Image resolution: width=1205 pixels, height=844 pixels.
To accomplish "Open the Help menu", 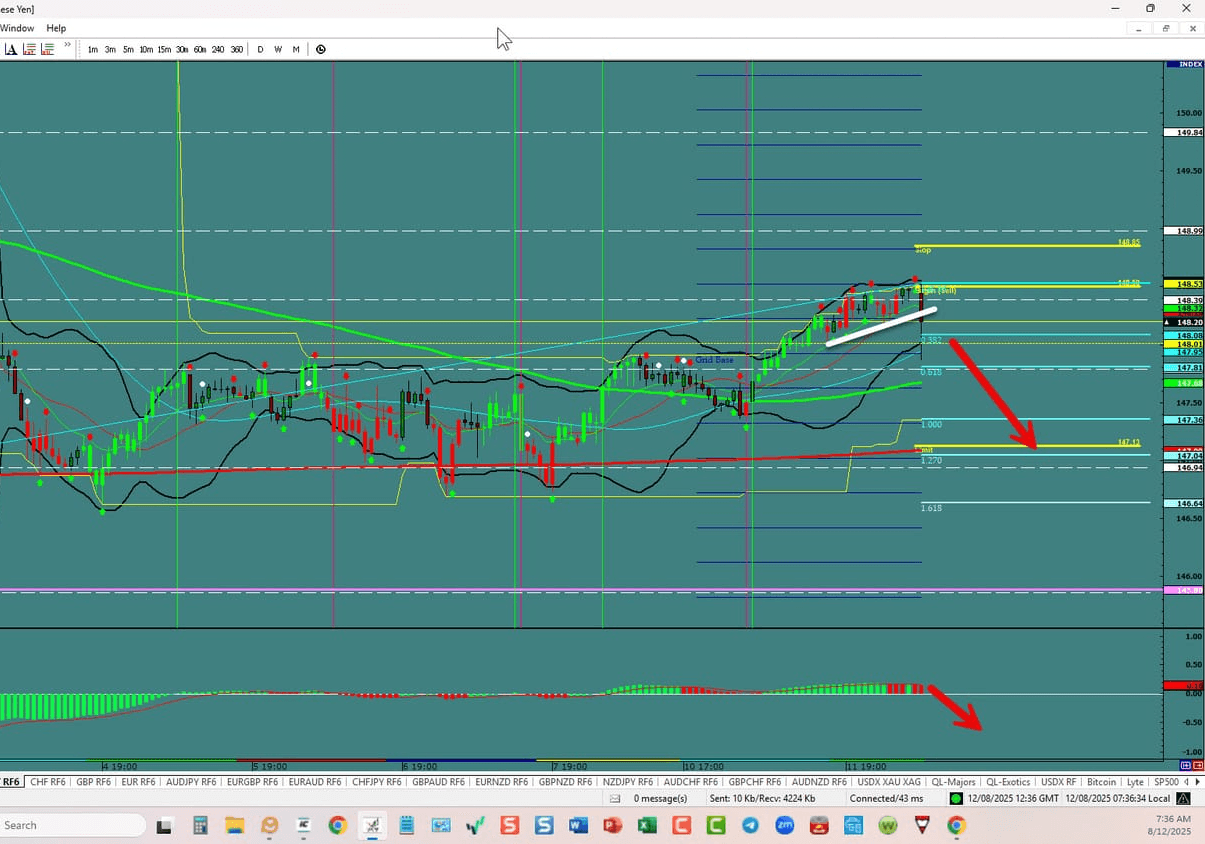I will pos(56,28).
